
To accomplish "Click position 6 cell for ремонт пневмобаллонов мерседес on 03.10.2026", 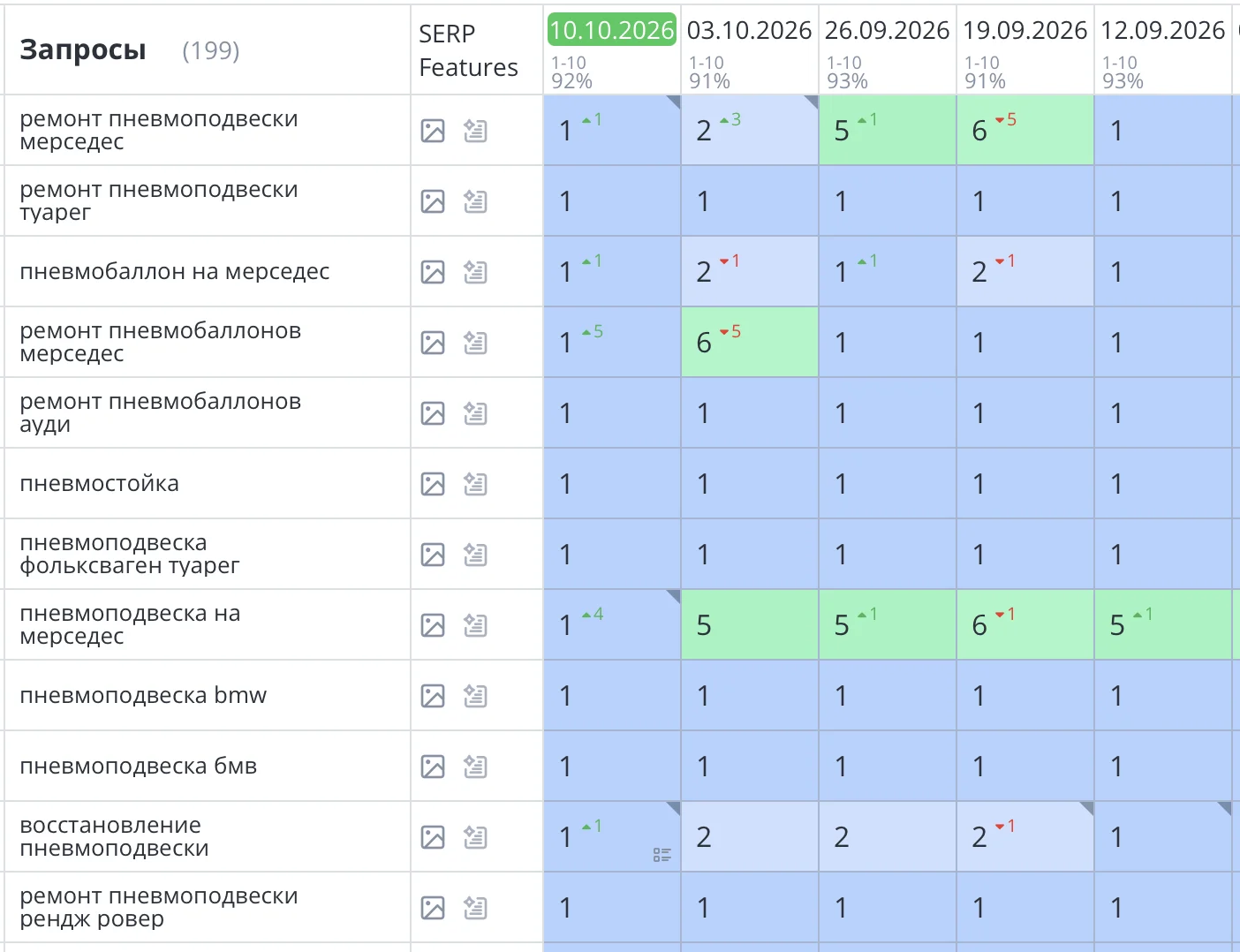I will tap(750, 342).
